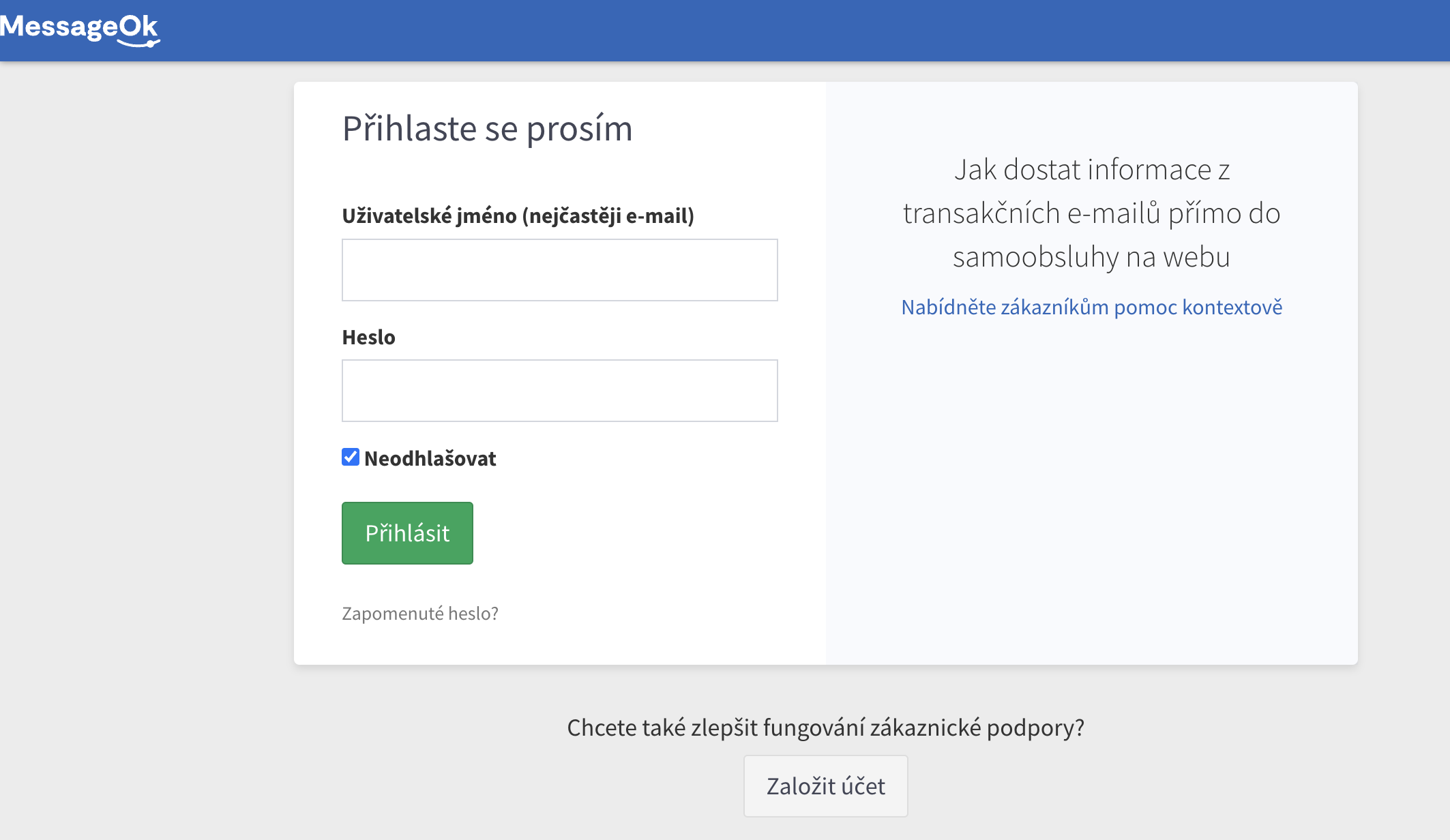
Task: Focus the Heslo password field
Action: coord(559,391)
